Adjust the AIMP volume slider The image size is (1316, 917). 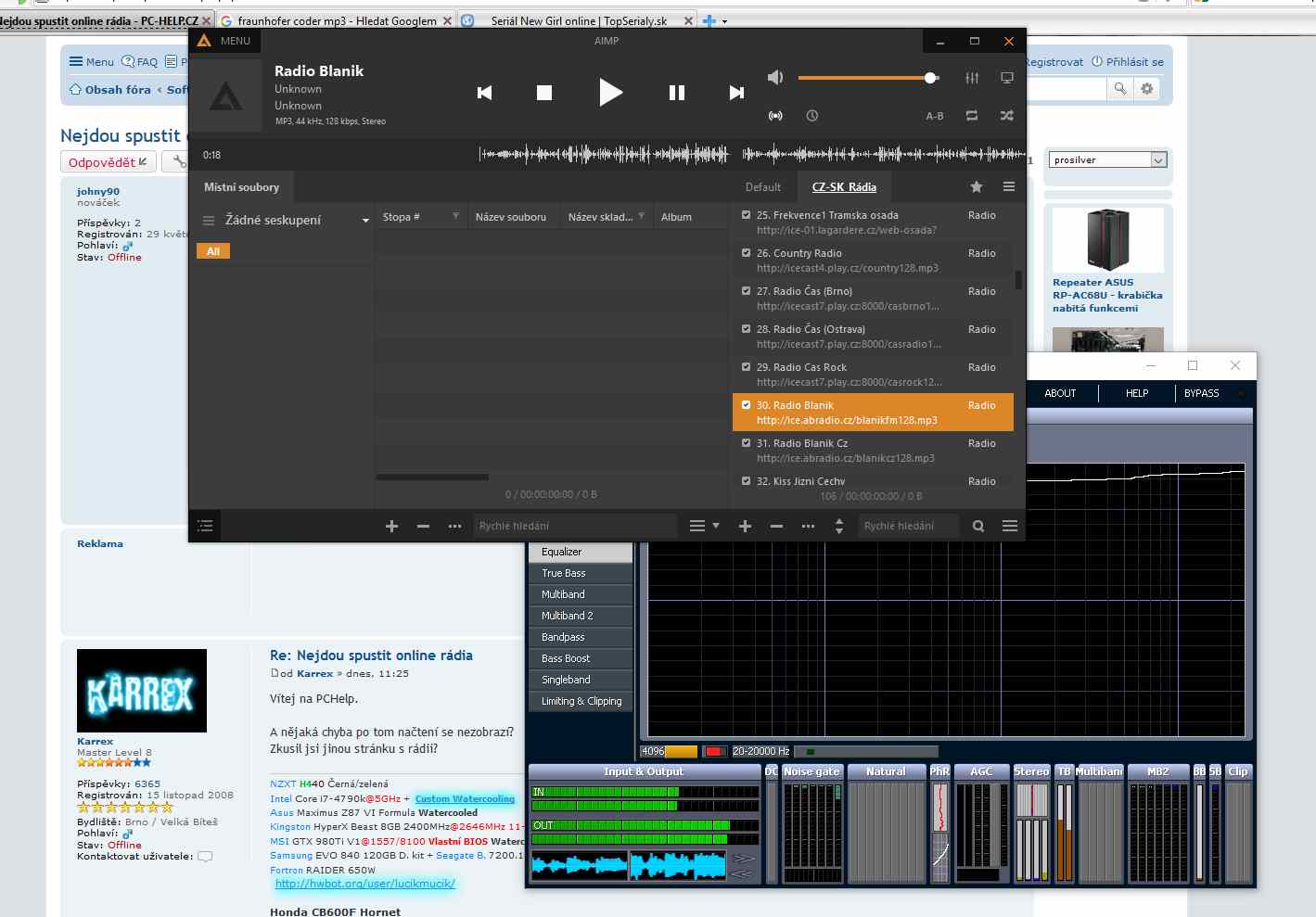869,78
